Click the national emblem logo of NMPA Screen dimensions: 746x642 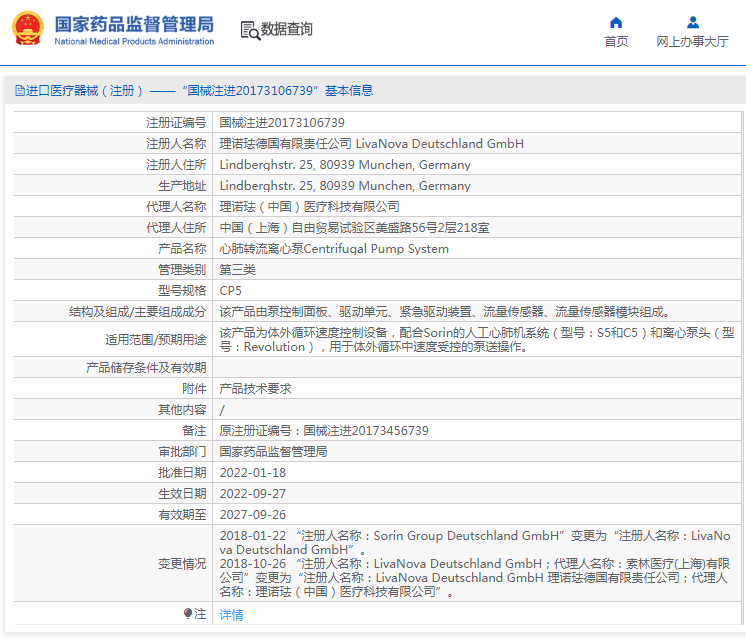pyautogui.click(x=27, y=30)
